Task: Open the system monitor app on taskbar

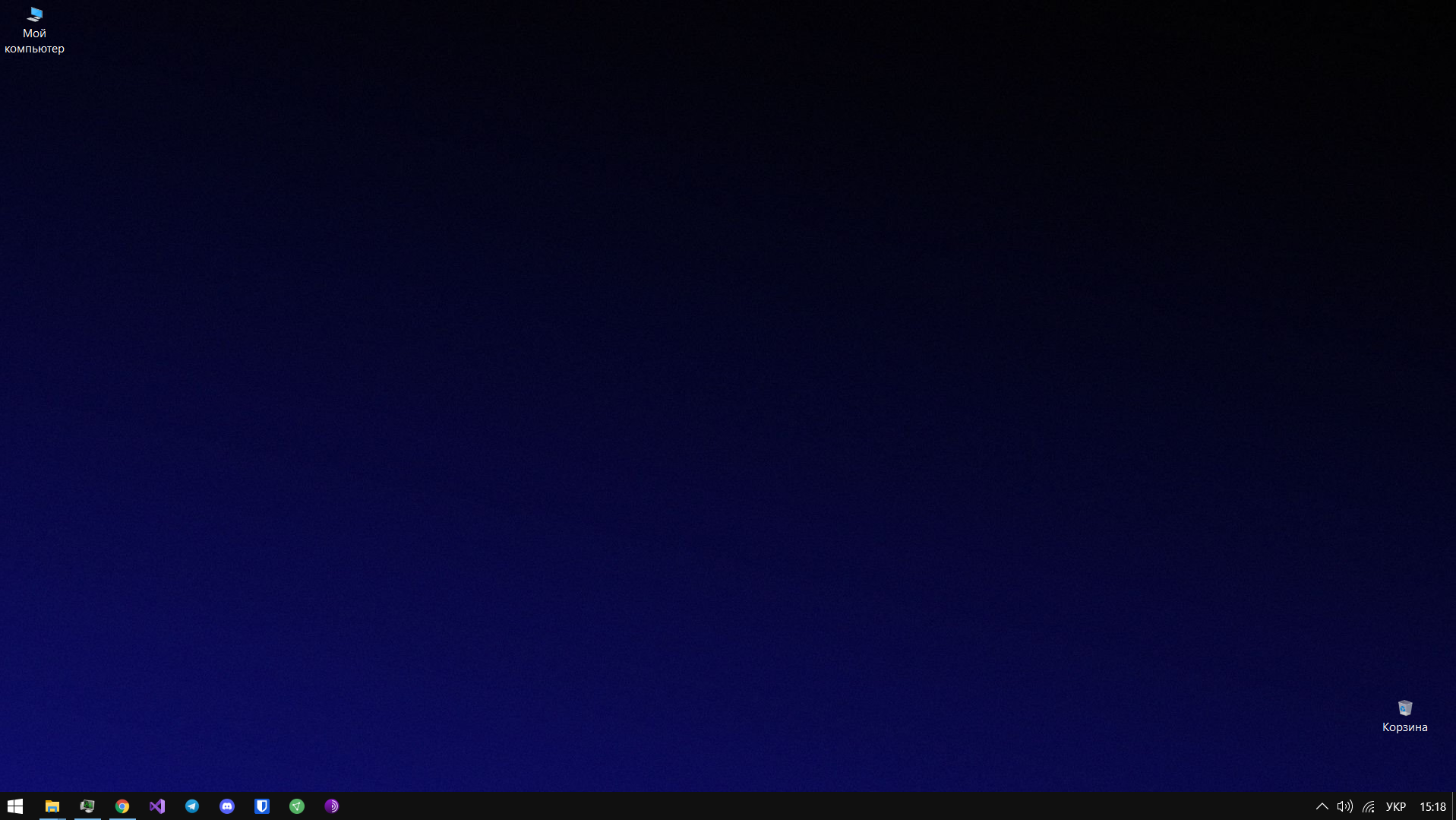Action: pyautogui.click(x=87, y=806)
